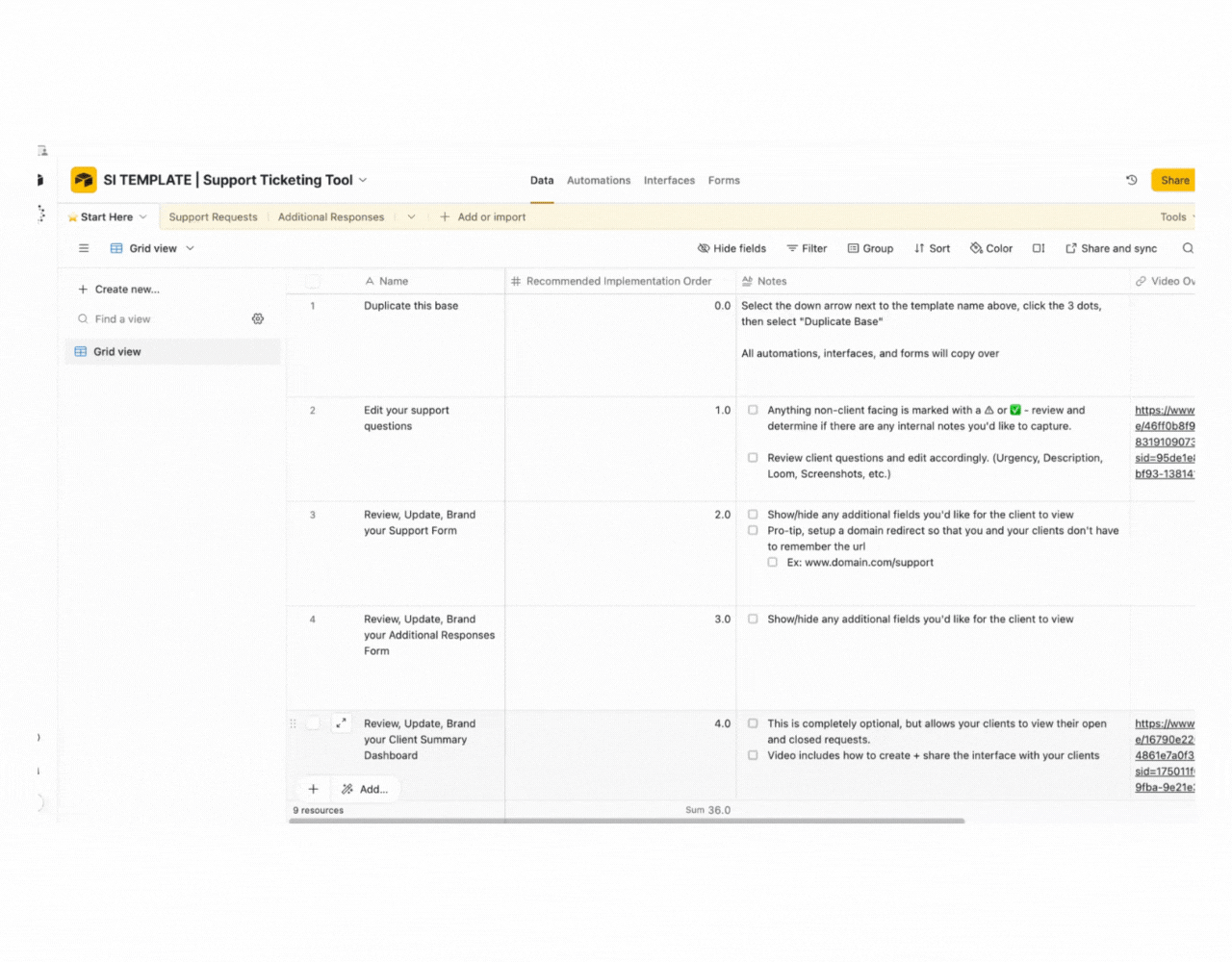Toggle the select-all rows checkbox in header

pyautogui.click(x=313, y=281)
